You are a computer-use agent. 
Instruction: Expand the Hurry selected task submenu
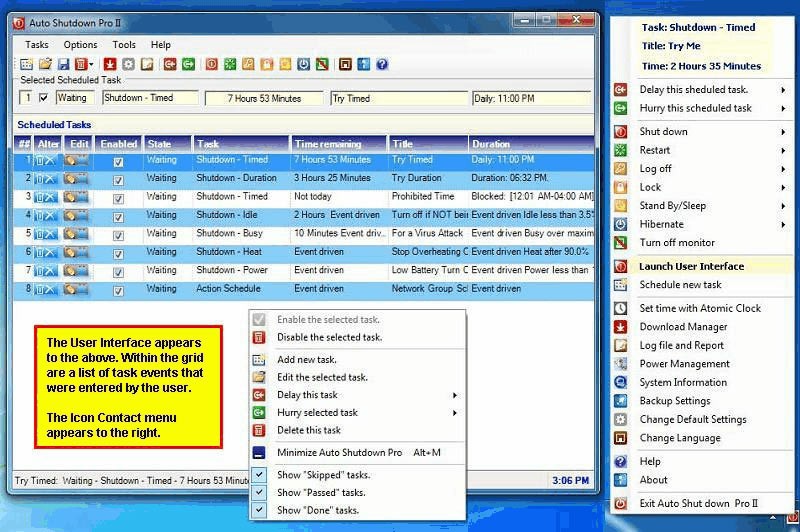click(455, 413)
